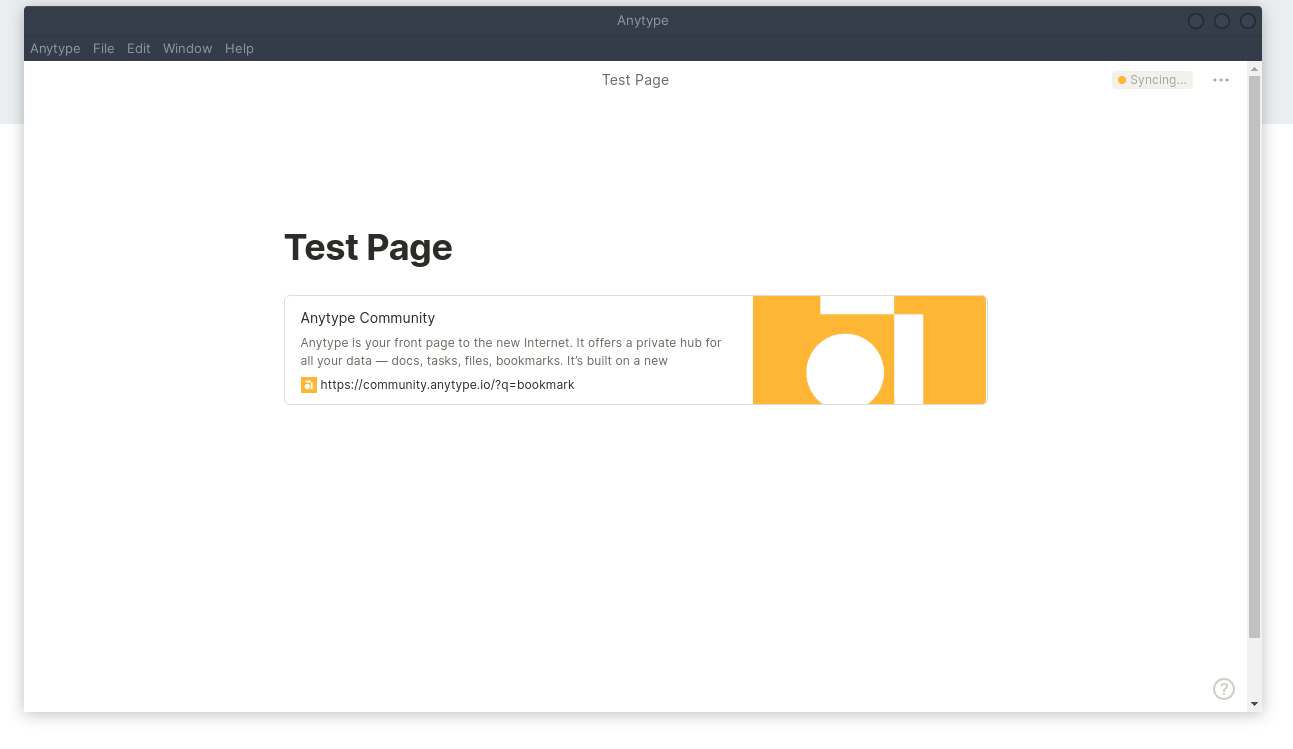Image resolution: width=1293 pixels, height=749 pixels.
Task: Open the Window menu
Action: 188,48
